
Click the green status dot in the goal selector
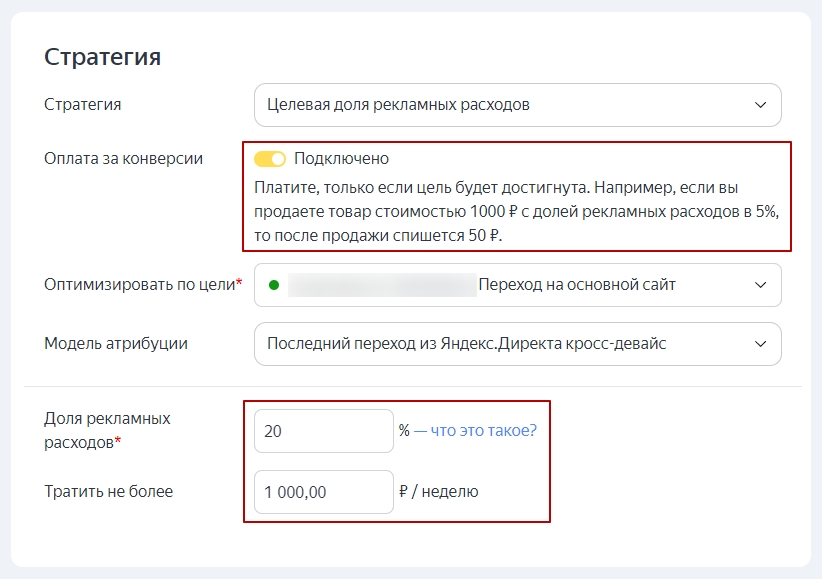point(273,285)
